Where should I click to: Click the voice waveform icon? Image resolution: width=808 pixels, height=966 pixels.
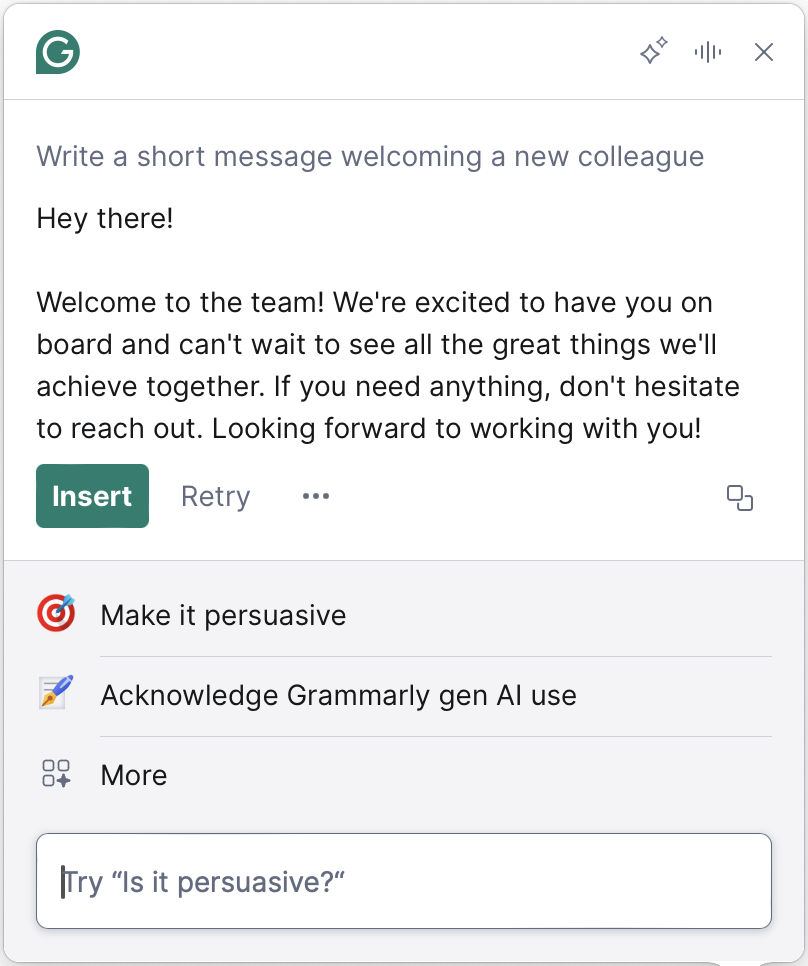point(708,52)
